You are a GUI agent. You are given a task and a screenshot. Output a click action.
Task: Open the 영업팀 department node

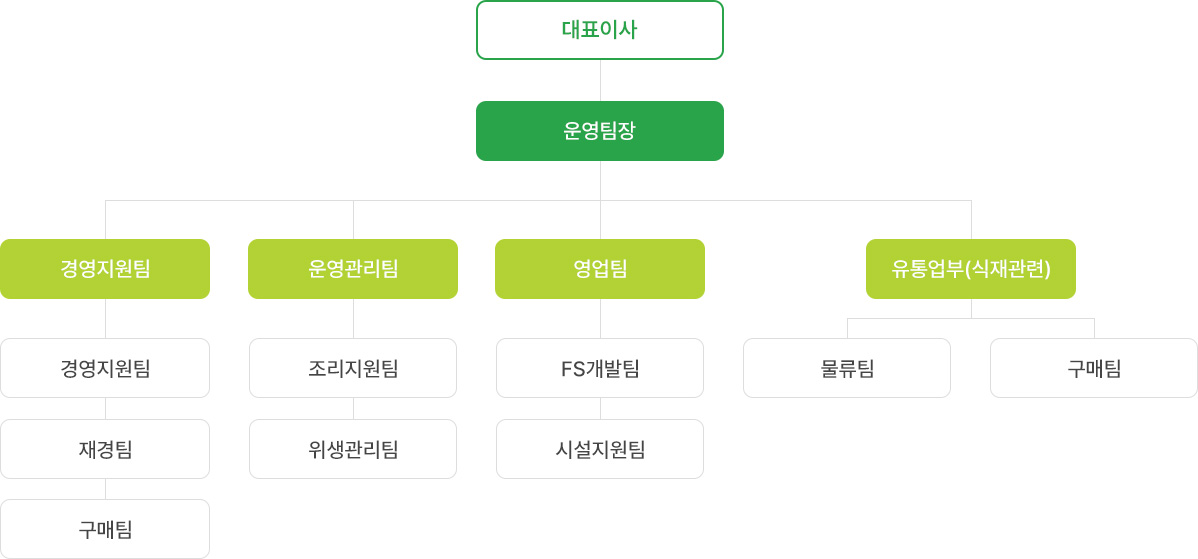click(x=600, y=269)
